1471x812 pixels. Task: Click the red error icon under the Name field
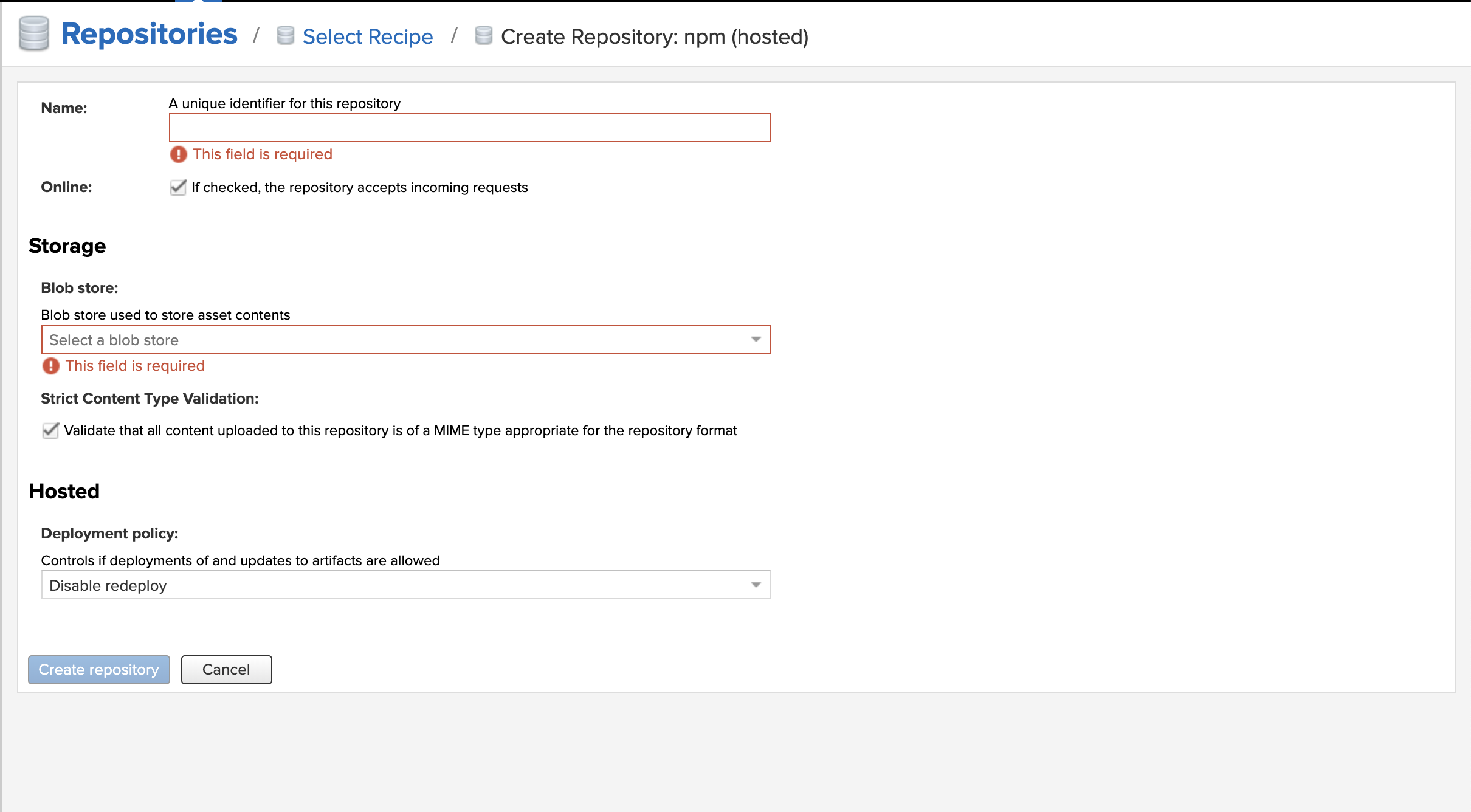pyautogui.click(x=177, y=154)
